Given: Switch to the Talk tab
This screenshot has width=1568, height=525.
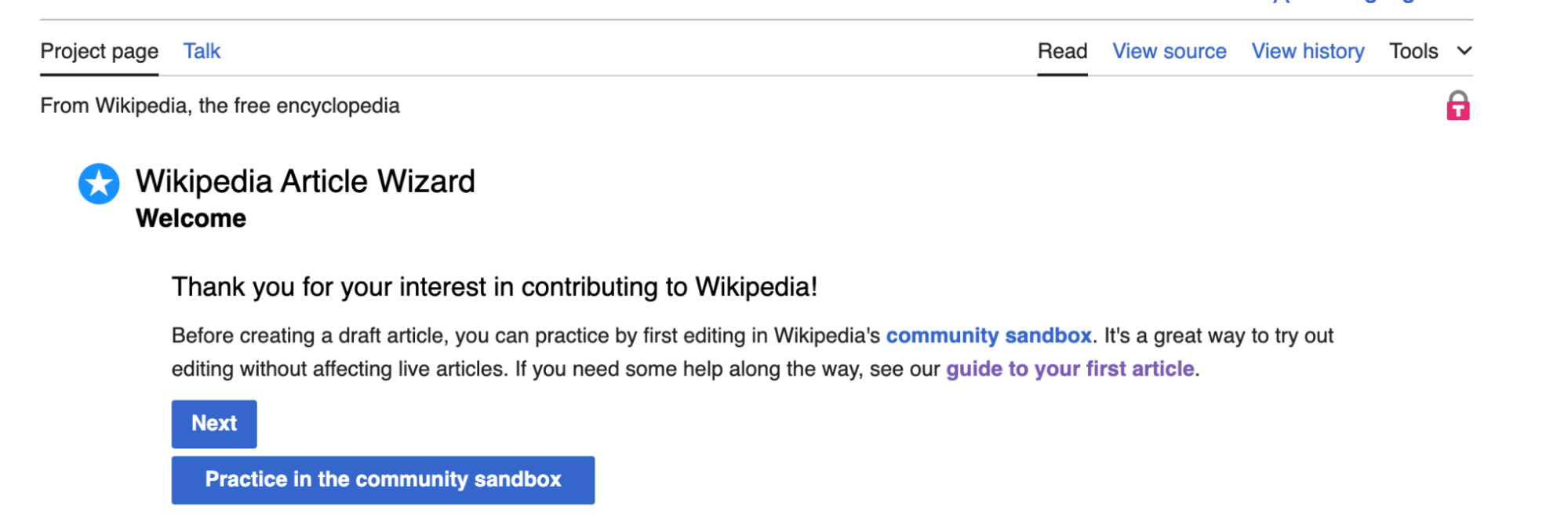Looking at the screenshot, I should (202, 50).
